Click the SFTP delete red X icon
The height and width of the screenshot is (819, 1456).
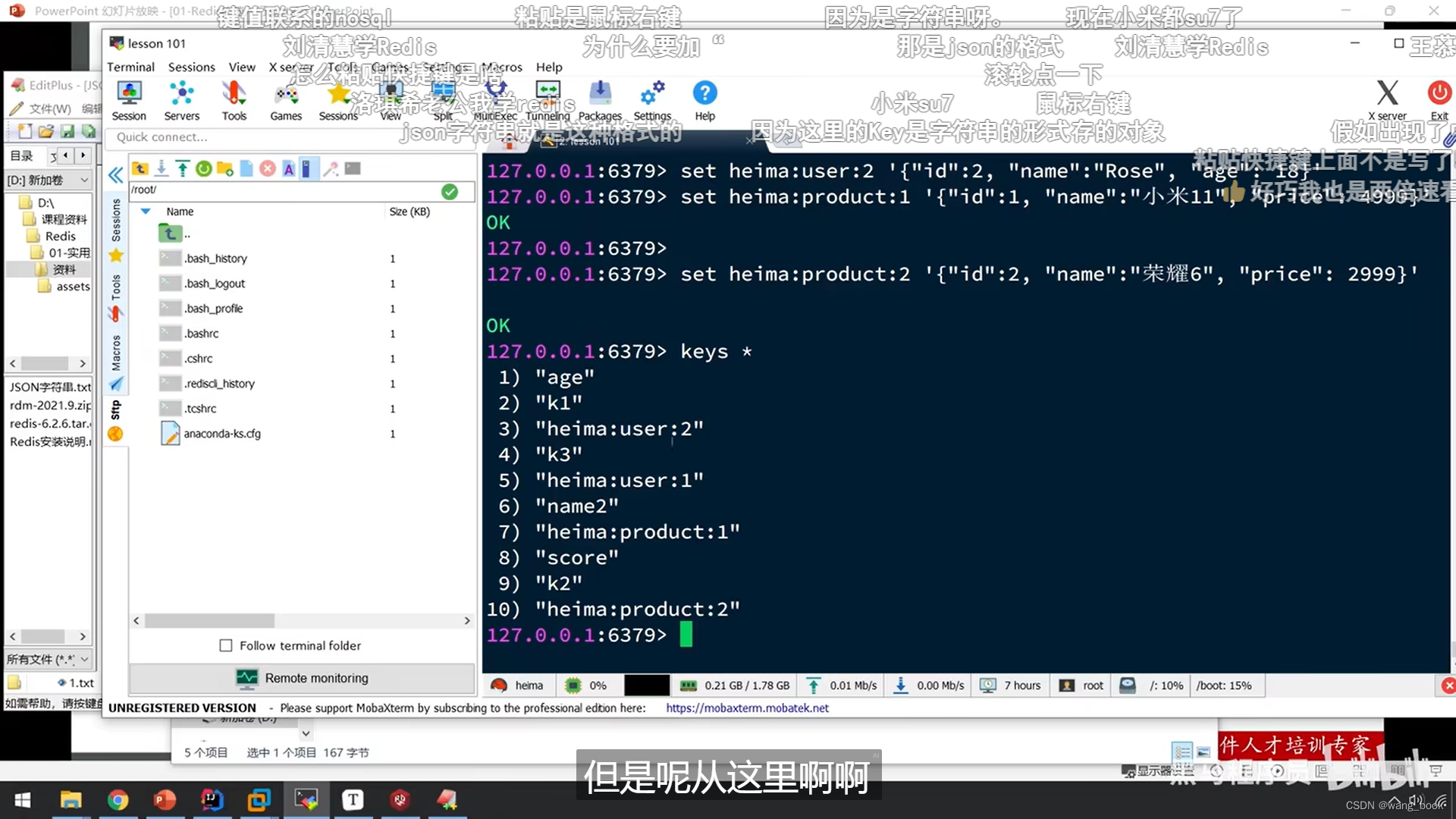[268, 168]
